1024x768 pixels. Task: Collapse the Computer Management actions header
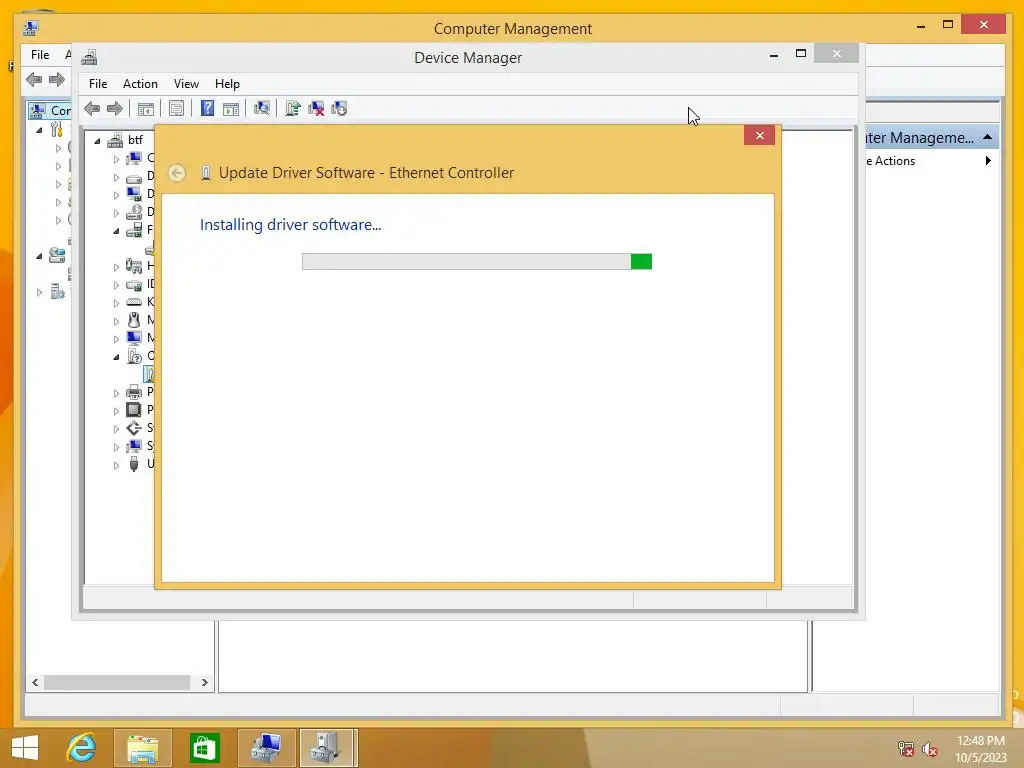(x=987, y=137)
